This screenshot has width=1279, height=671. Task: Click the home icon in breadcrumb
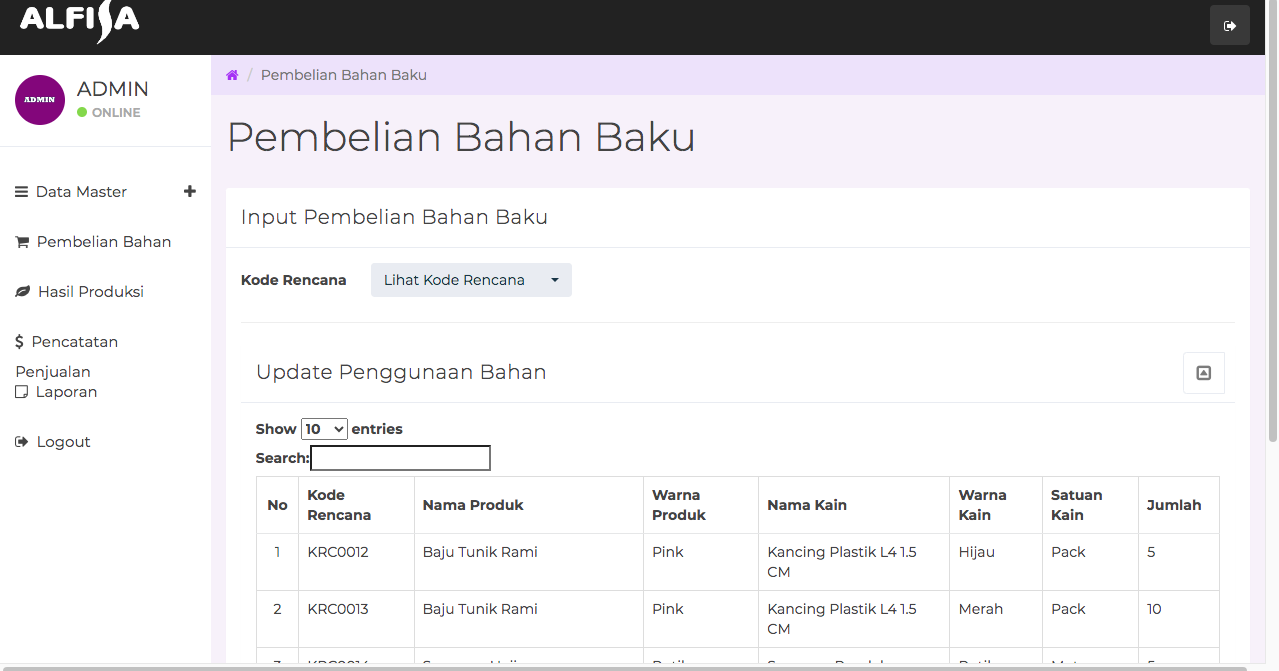point(232,75)
